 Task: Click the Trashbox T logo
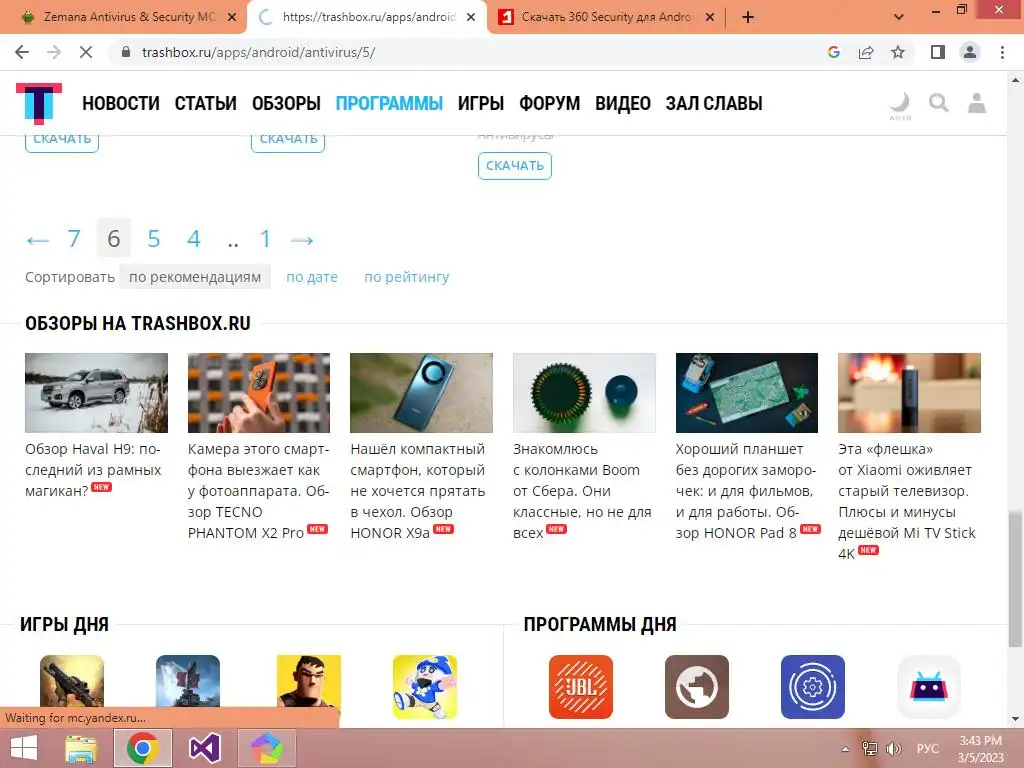[x=39, y=103]
